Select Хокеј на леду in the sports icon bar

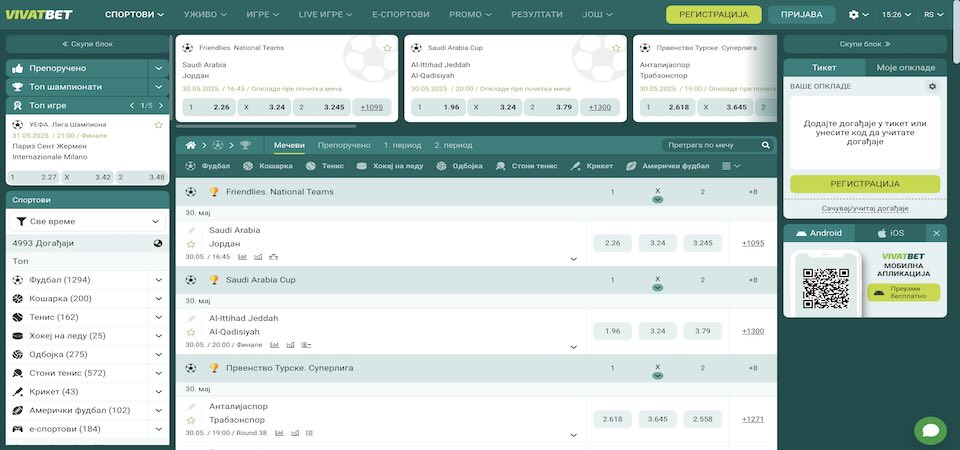390,166
